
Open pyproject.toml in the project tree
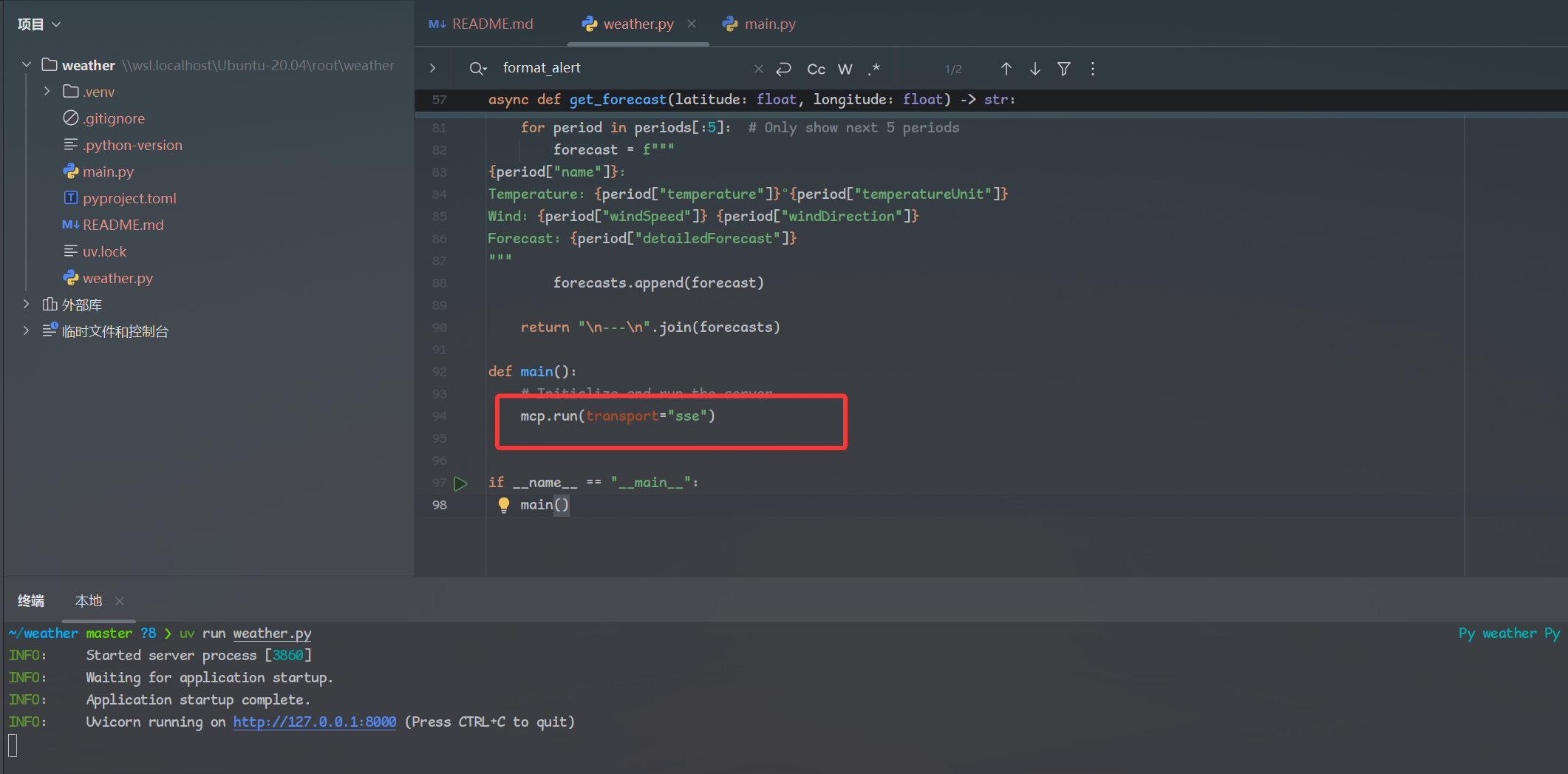[x=129, y=198]
